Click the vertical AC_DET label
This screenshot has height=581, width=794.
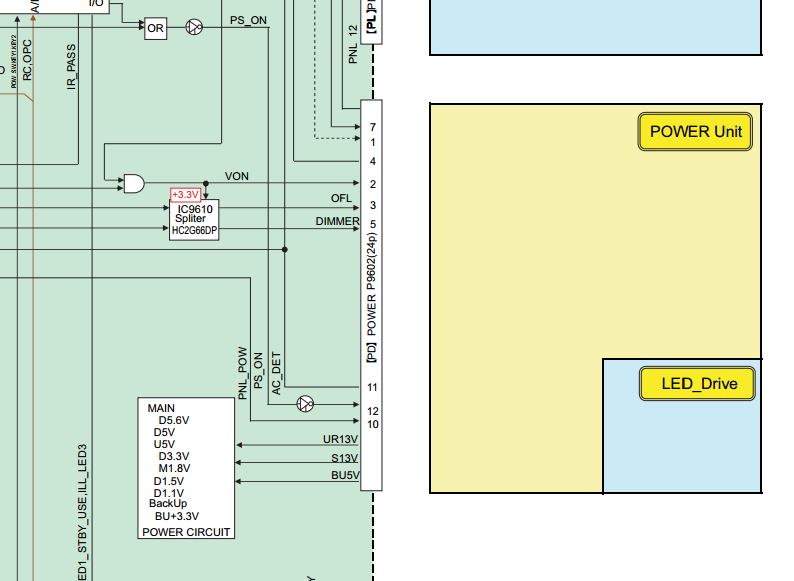[276, 373]
